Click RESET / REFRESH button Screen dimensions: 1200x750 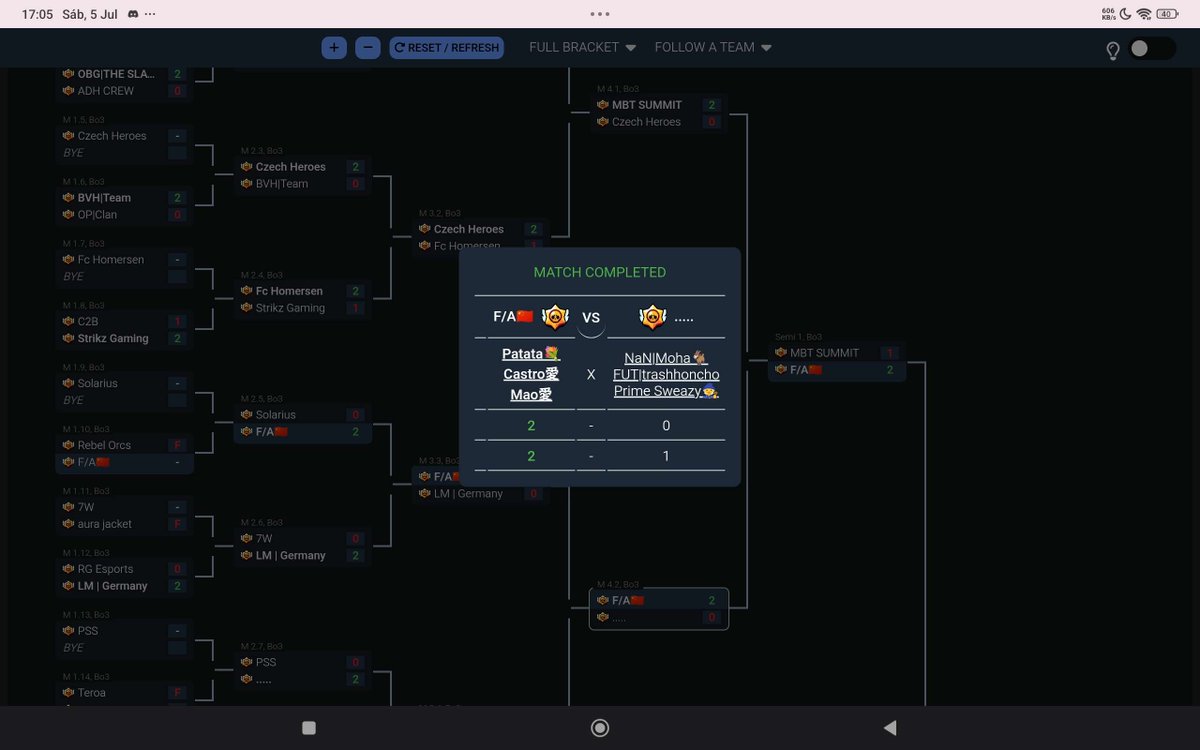(446, 47)
